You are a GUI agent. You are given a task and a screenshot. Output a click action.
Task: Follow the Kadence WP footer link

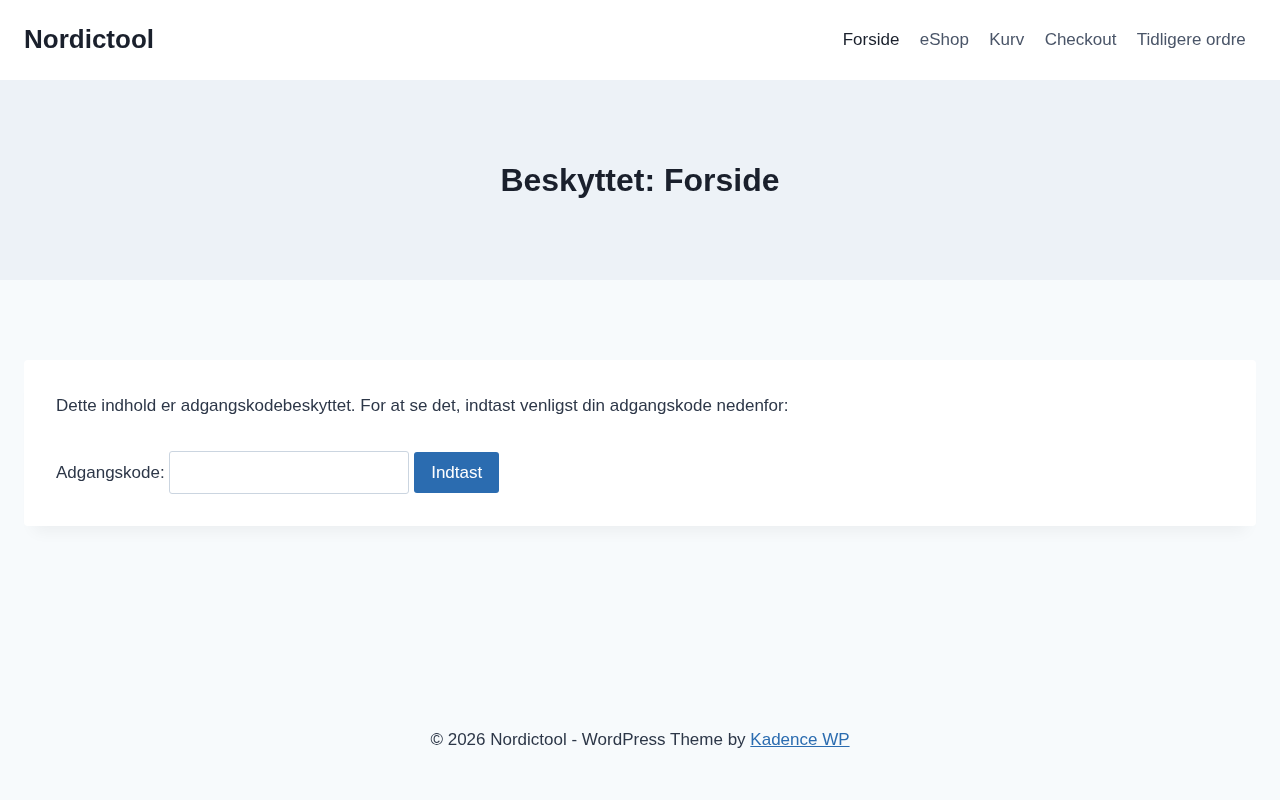point(799,740)
